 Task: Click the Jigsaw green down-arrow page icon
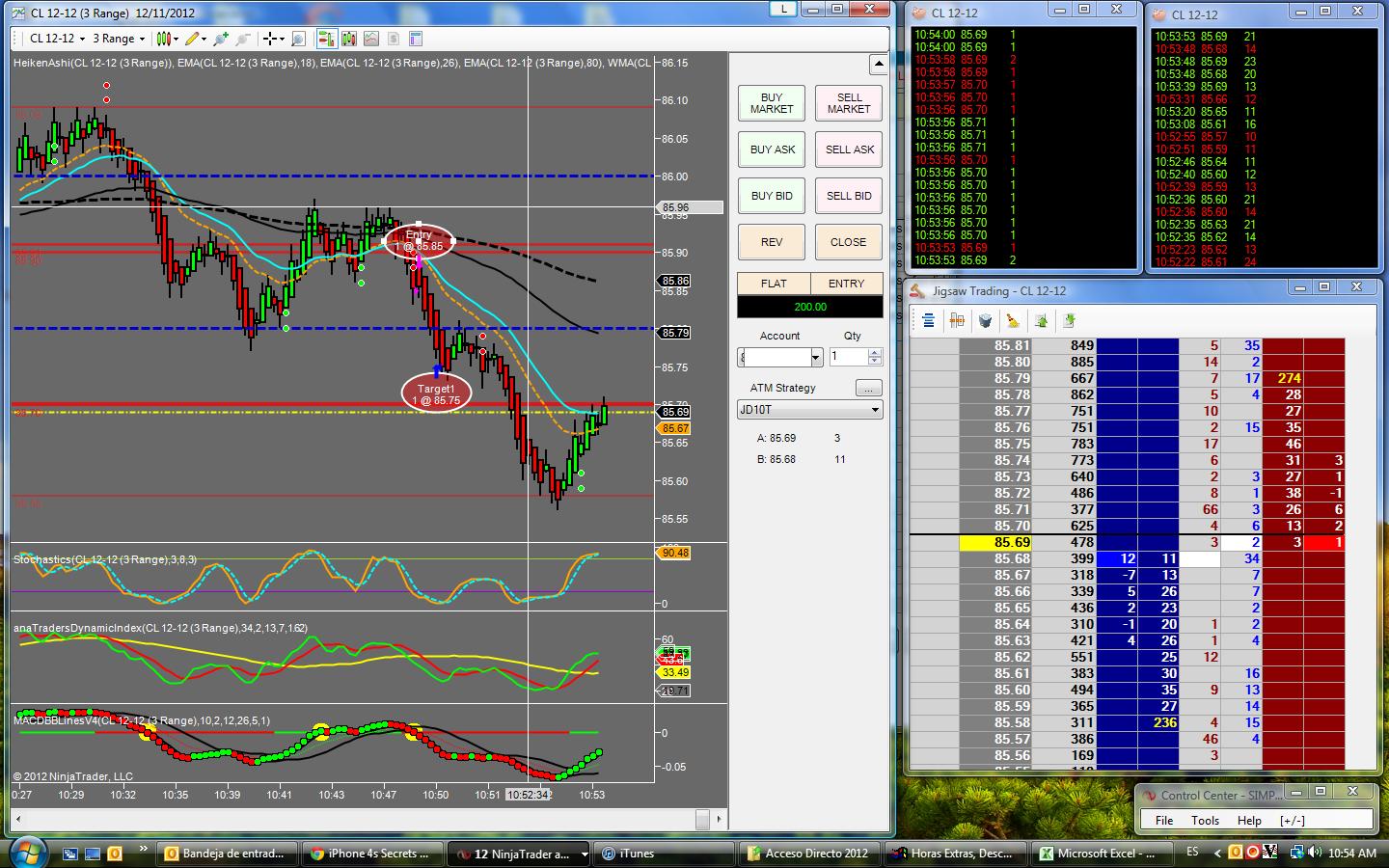coord(1069,320)
